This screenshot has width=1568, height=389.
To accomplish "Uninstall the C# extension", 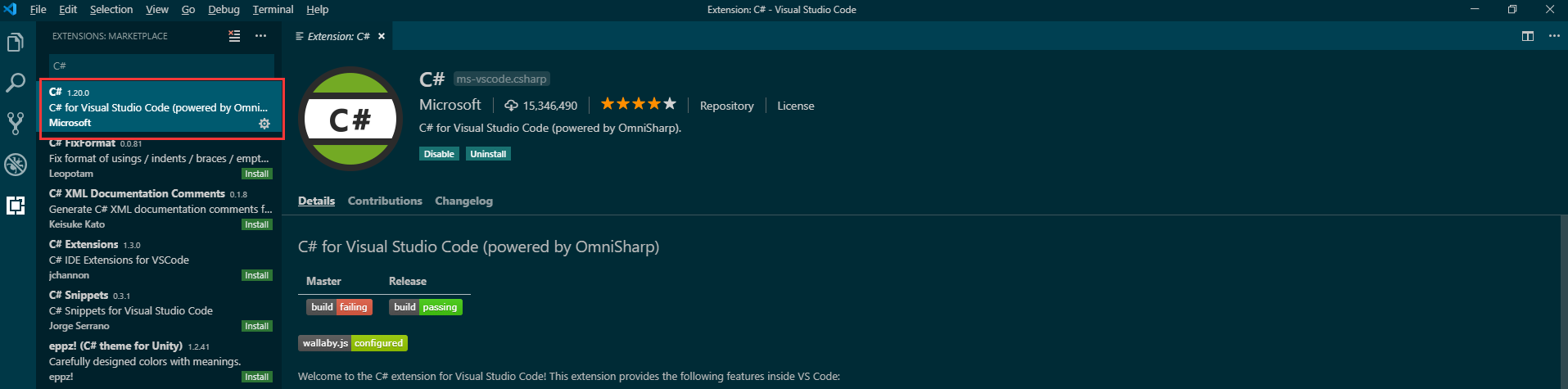I will [x=488, y=154].
